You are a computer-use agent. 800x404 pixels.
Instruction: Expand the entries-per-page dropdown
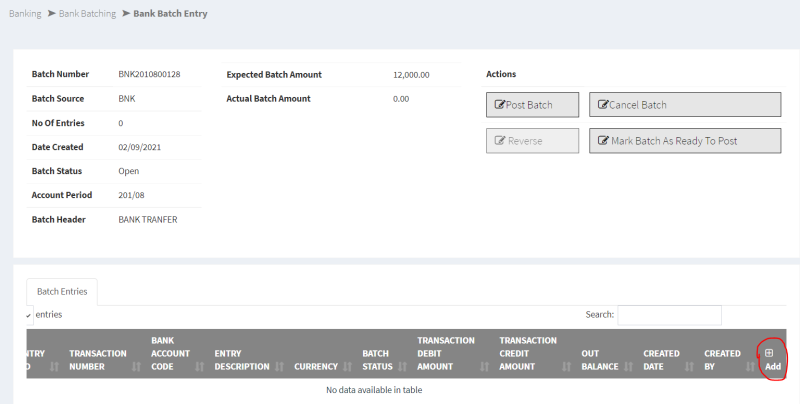point(29,315)
